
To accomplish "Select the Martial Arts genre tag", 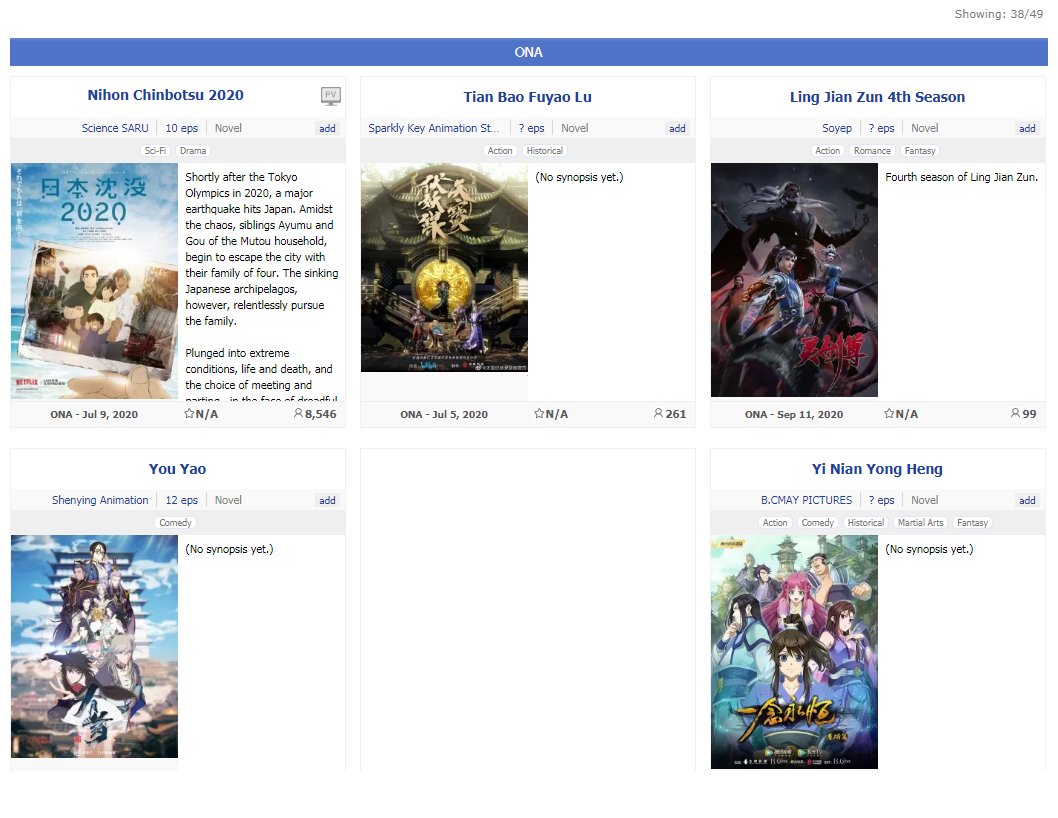I will pyautogui.click(x=920, y=522).
